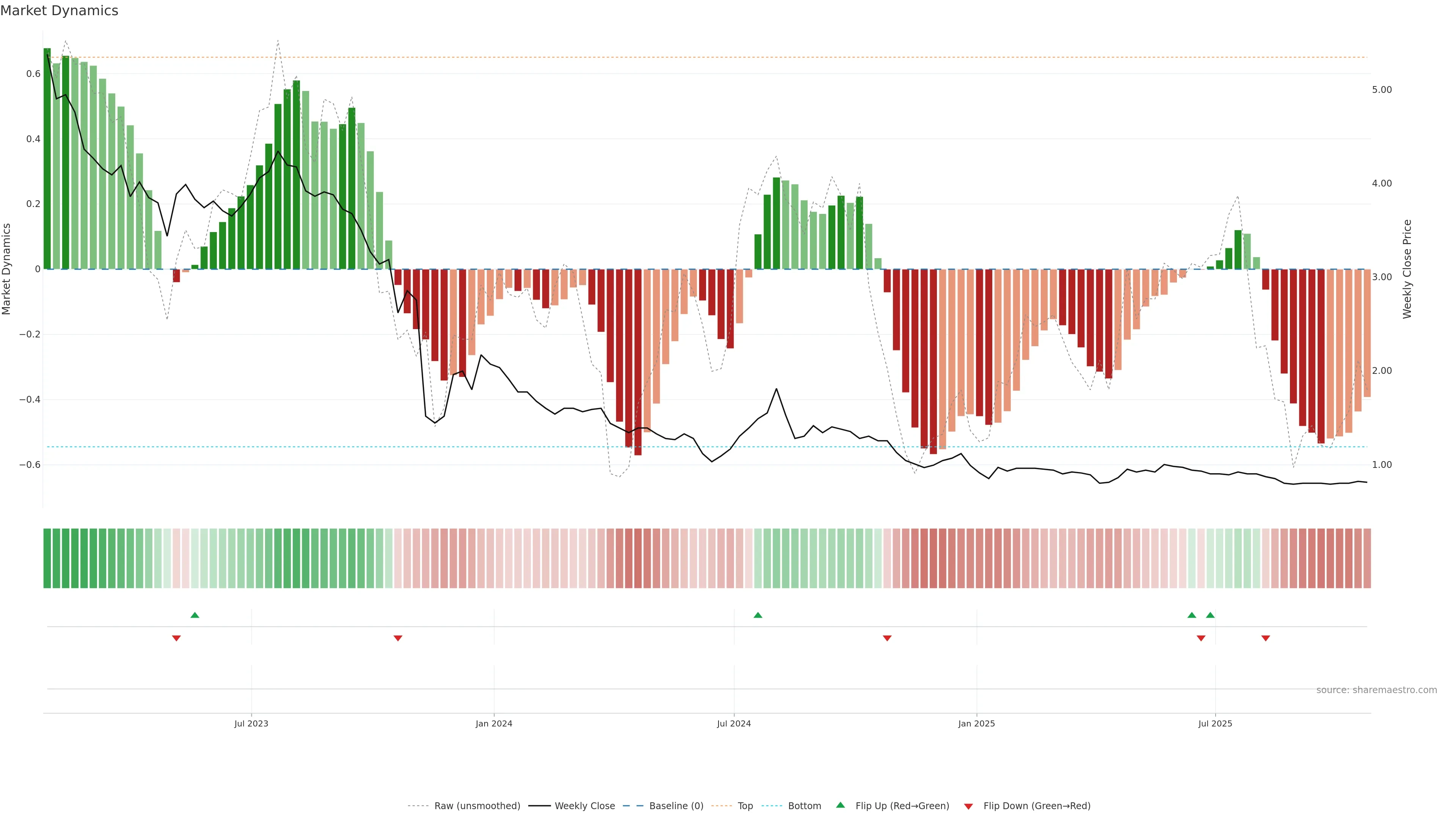1456x819 pixels.
Task: Click the Market Dynamics chart title
Action: [x=60, y=11]
